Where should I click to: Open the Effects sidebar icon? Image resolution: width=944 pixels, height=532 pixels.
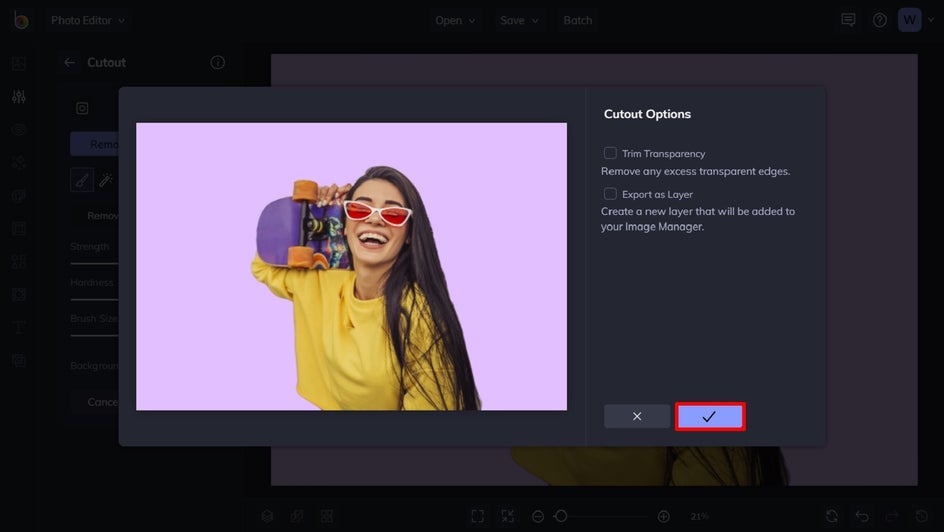pyautogui.click(x=19, y=162)
